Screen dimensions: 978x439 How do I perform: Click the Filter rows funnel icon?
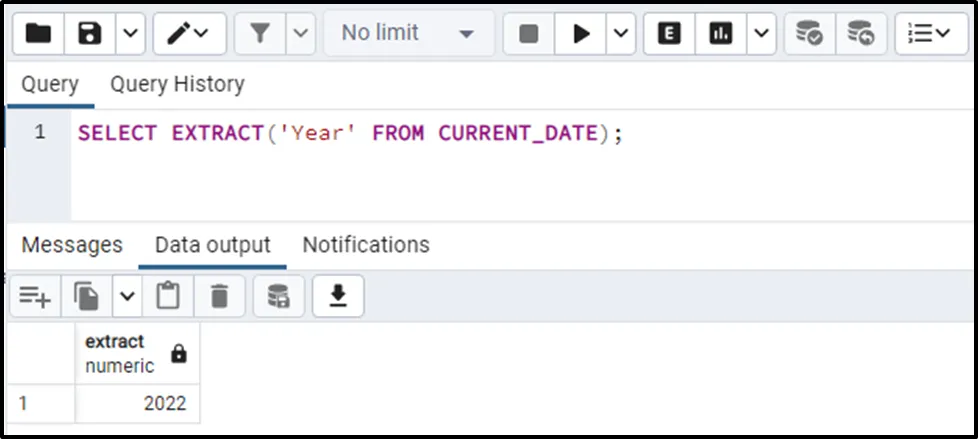click(260, 34)
